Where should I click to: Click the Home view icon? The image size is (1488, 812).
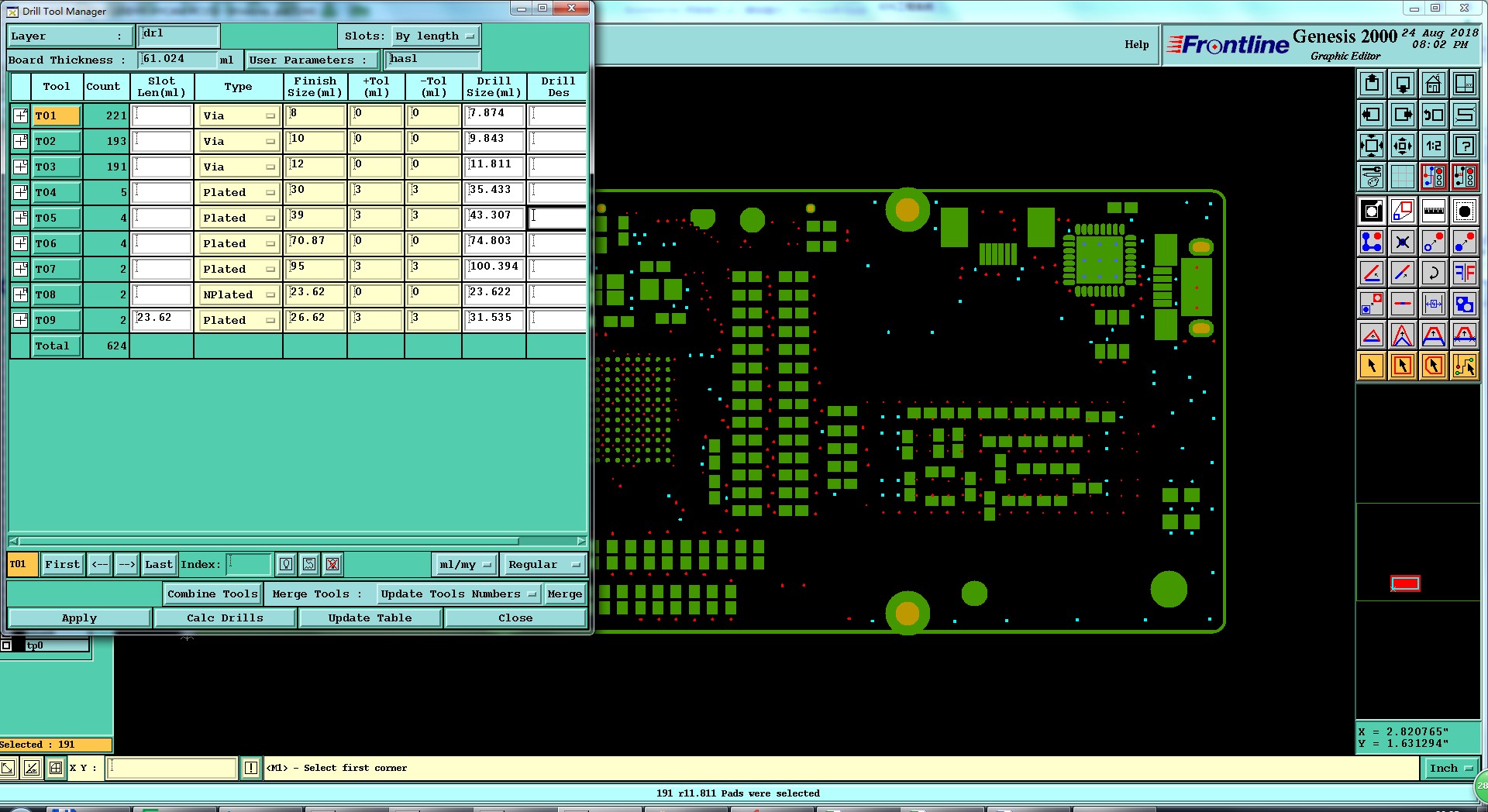1433,84
